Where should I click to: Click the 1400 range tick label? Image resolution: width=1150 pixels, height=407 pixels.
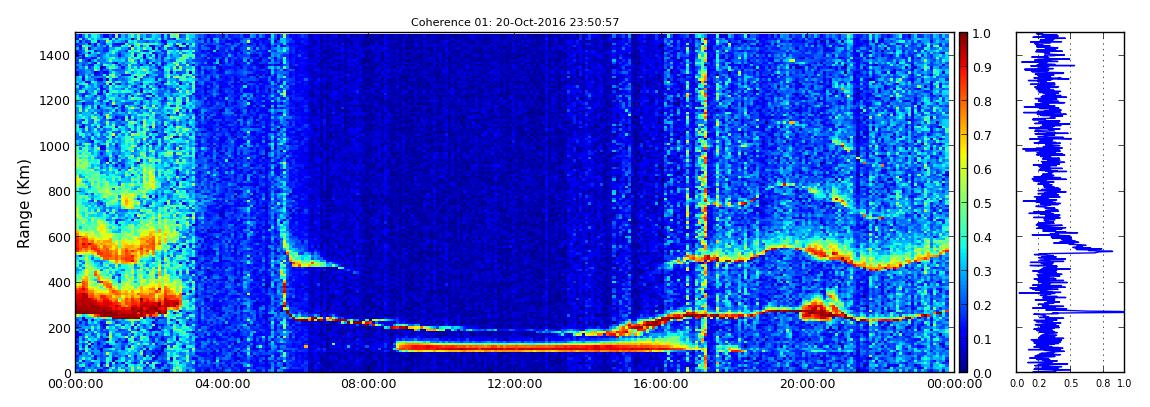coord(53,55)
